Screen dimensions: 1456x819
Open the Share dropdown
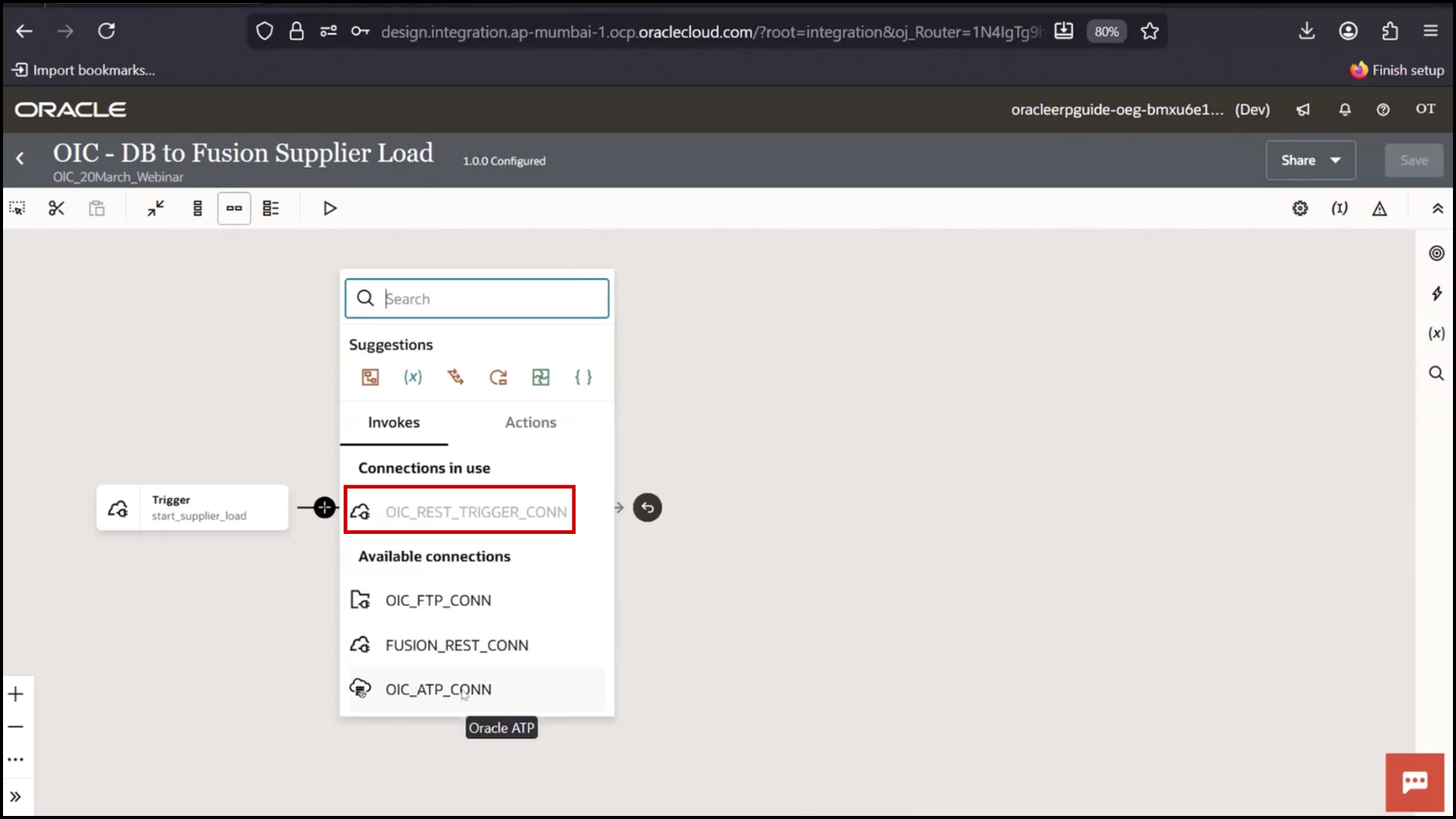click(1310, 160)
